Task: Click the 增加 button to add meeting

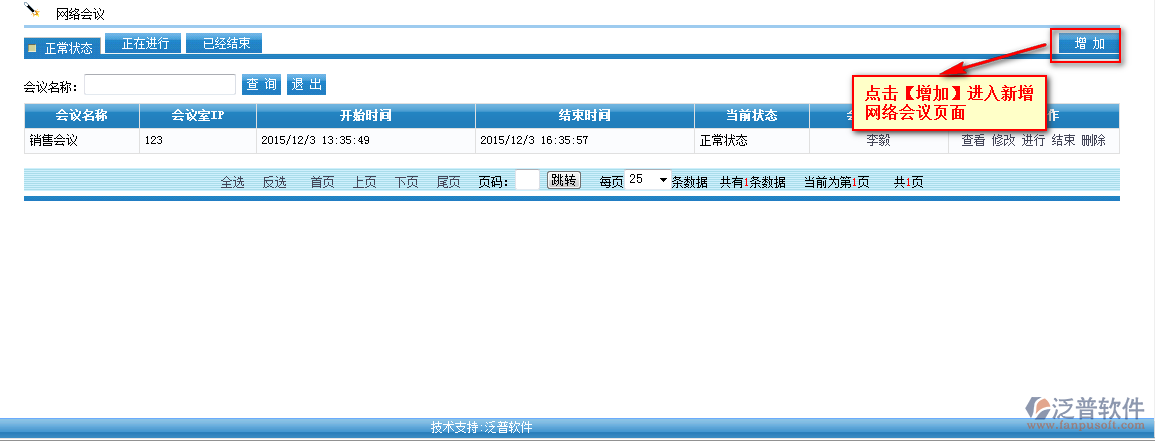Action: click(x=1089, y=43)
